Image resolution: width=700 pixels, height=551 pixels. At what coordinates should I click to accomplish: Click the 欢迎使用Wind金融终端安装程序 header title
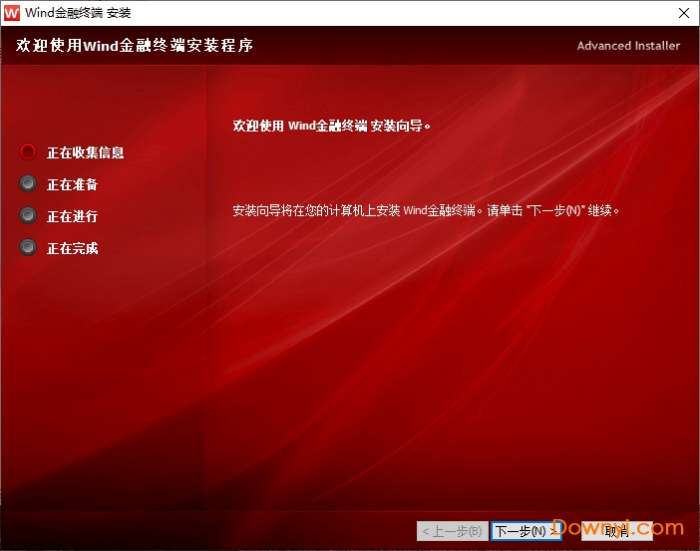coord(134,45)
